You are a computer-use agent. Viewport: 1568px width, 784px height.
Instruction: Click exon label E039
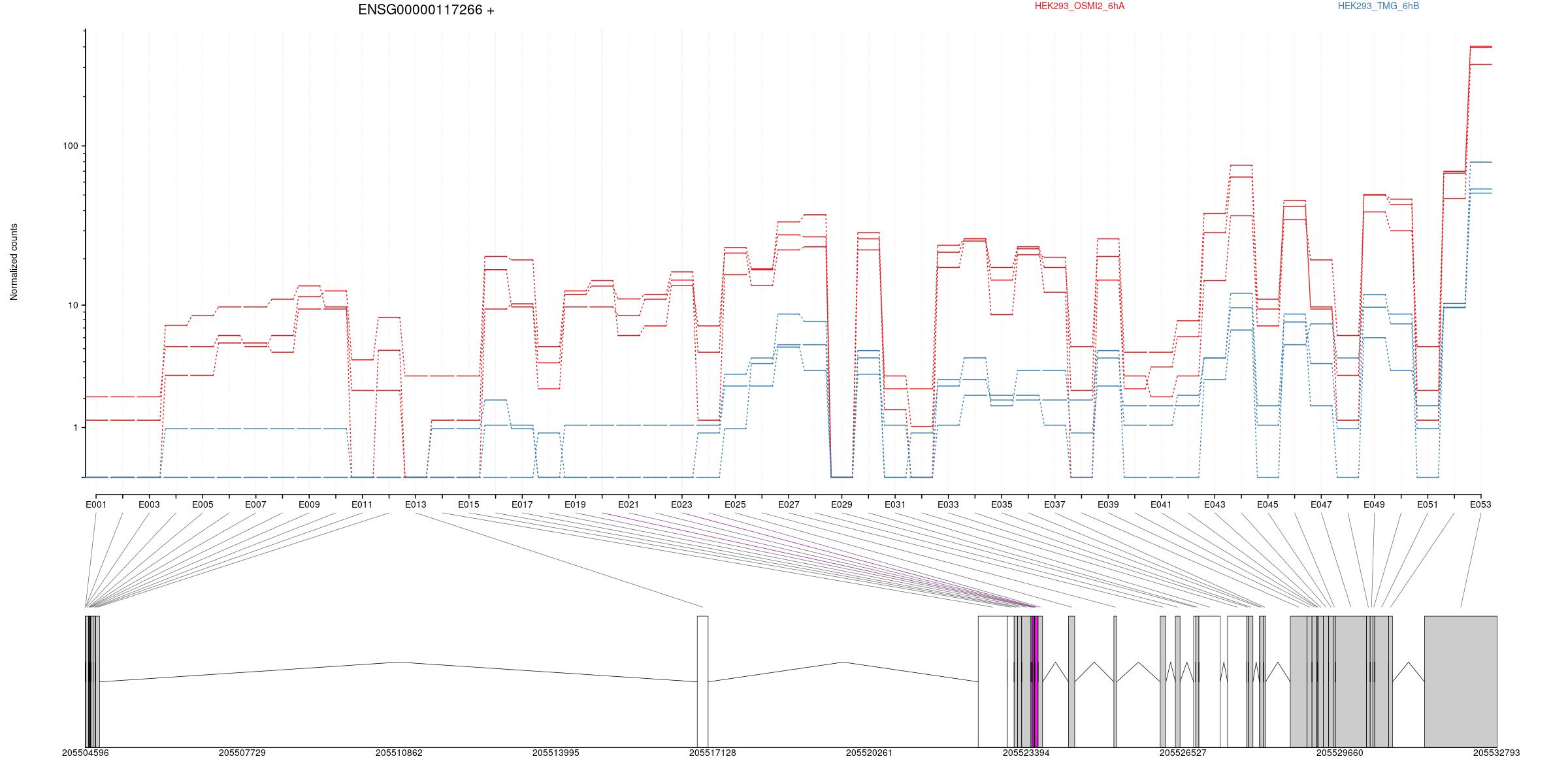1108,505
